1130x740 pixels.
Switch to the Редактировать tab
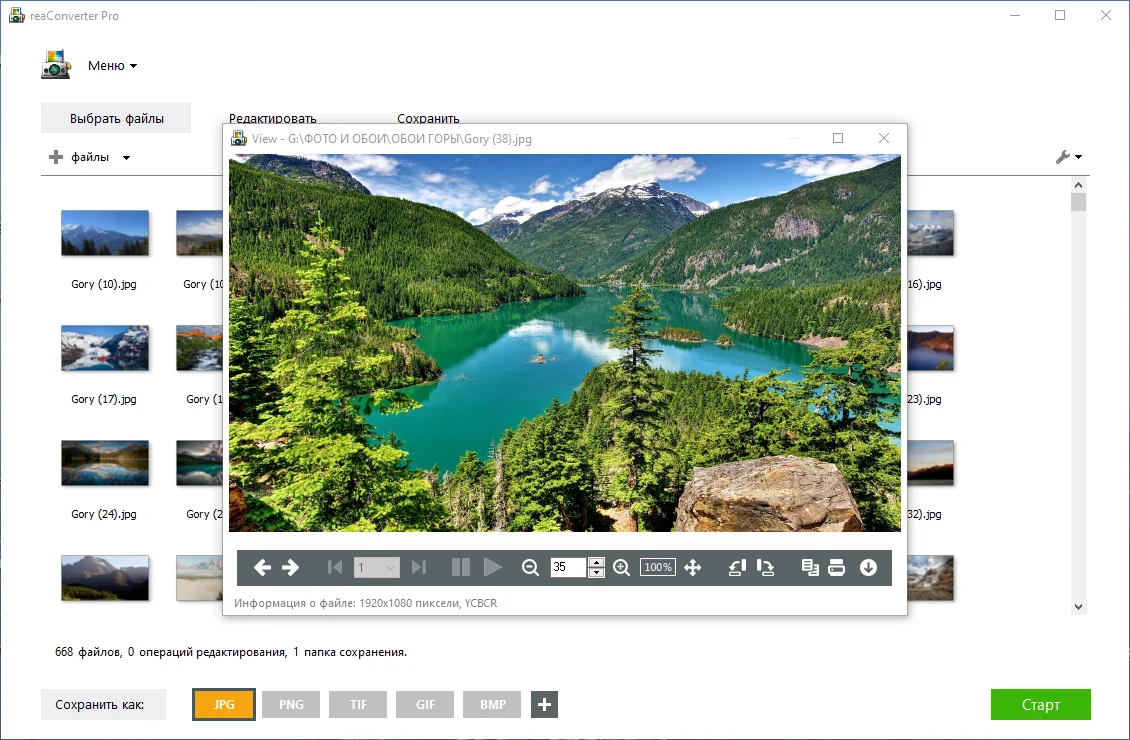tap(272, 119)
